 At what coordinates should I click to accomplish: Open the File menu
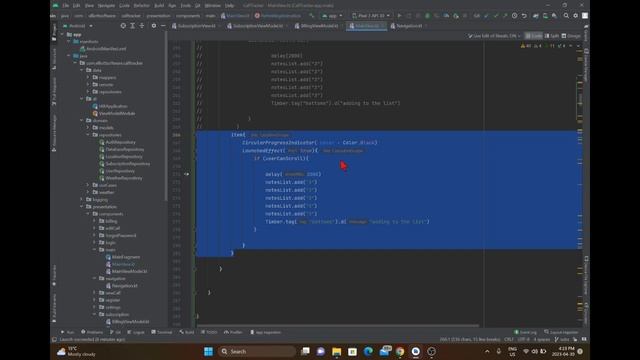66,6
